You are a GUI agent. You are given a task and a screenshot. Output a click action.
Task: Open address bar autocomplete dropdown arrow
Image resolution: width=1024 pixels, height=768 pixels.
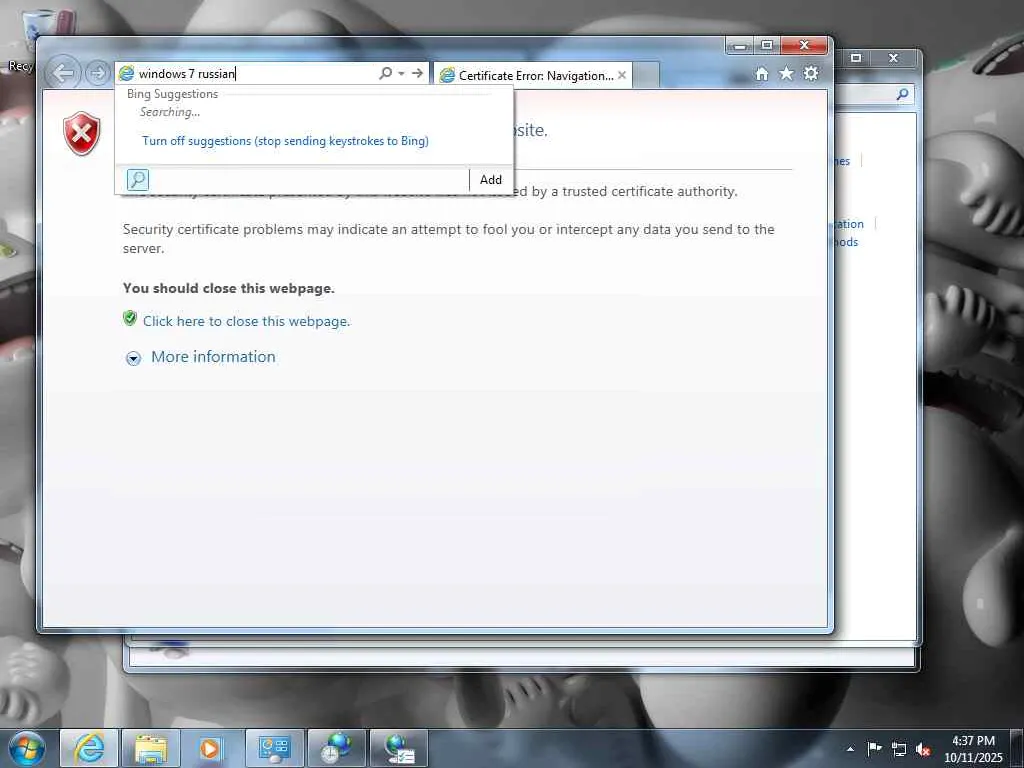[x=402, y=73]
